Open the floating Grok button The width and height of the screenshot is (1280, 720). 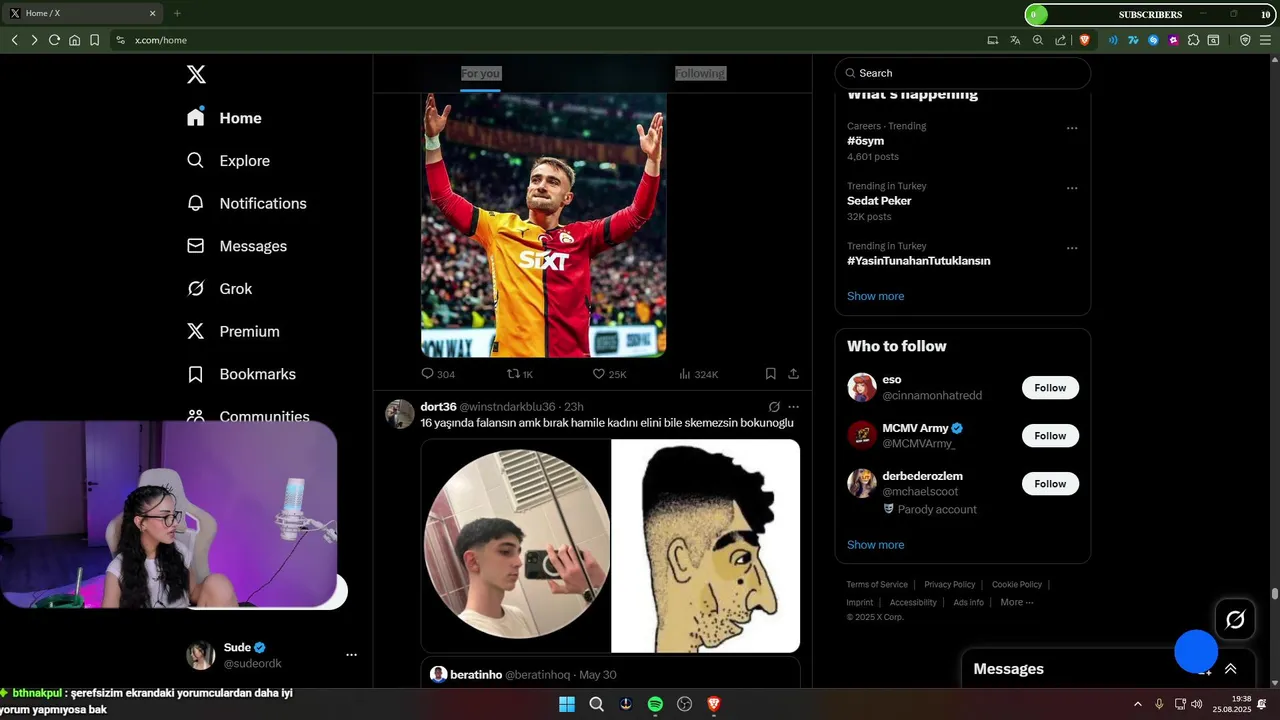tap(1235, 620)
